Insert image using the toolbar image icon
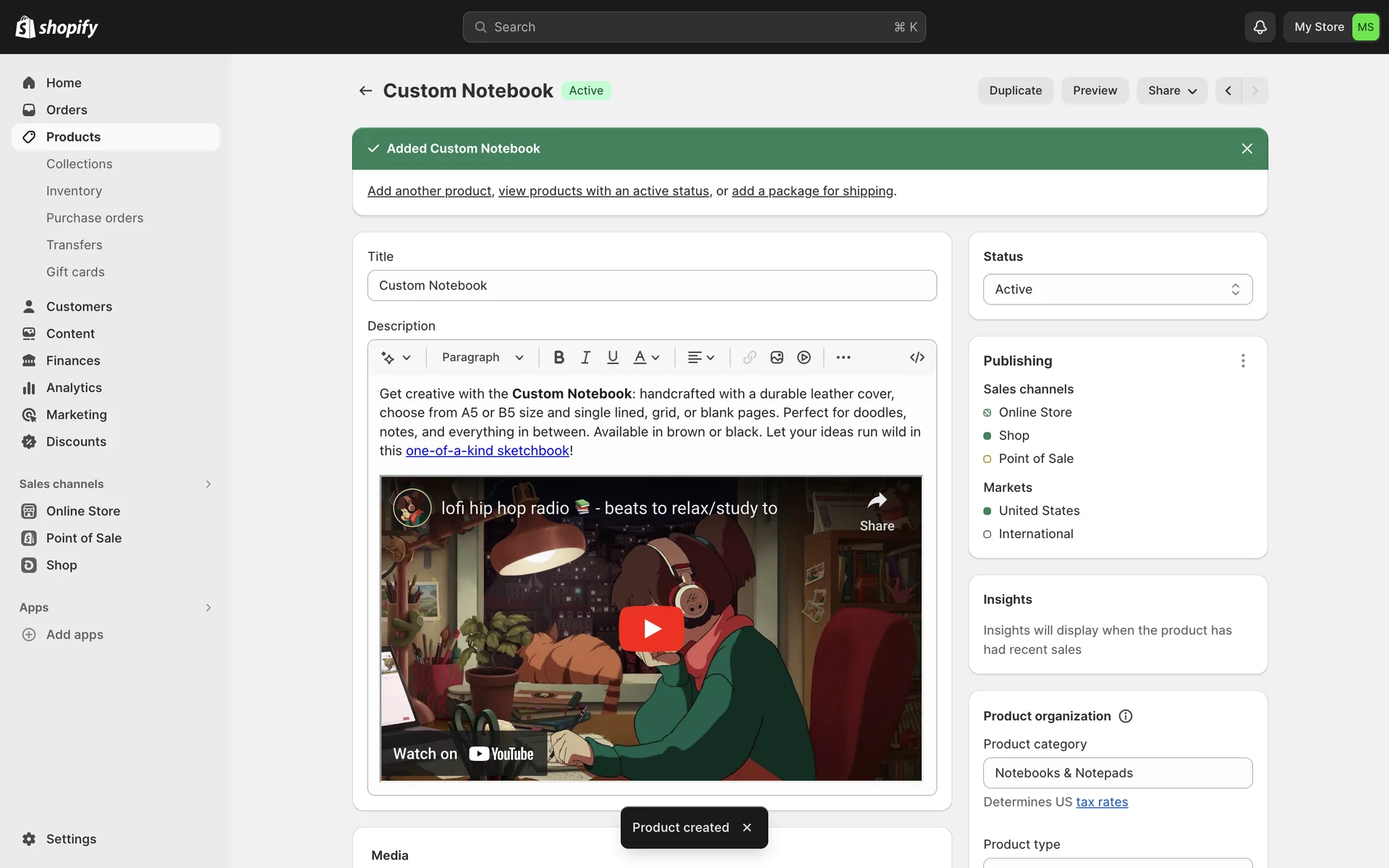 [x=777, y=357]
